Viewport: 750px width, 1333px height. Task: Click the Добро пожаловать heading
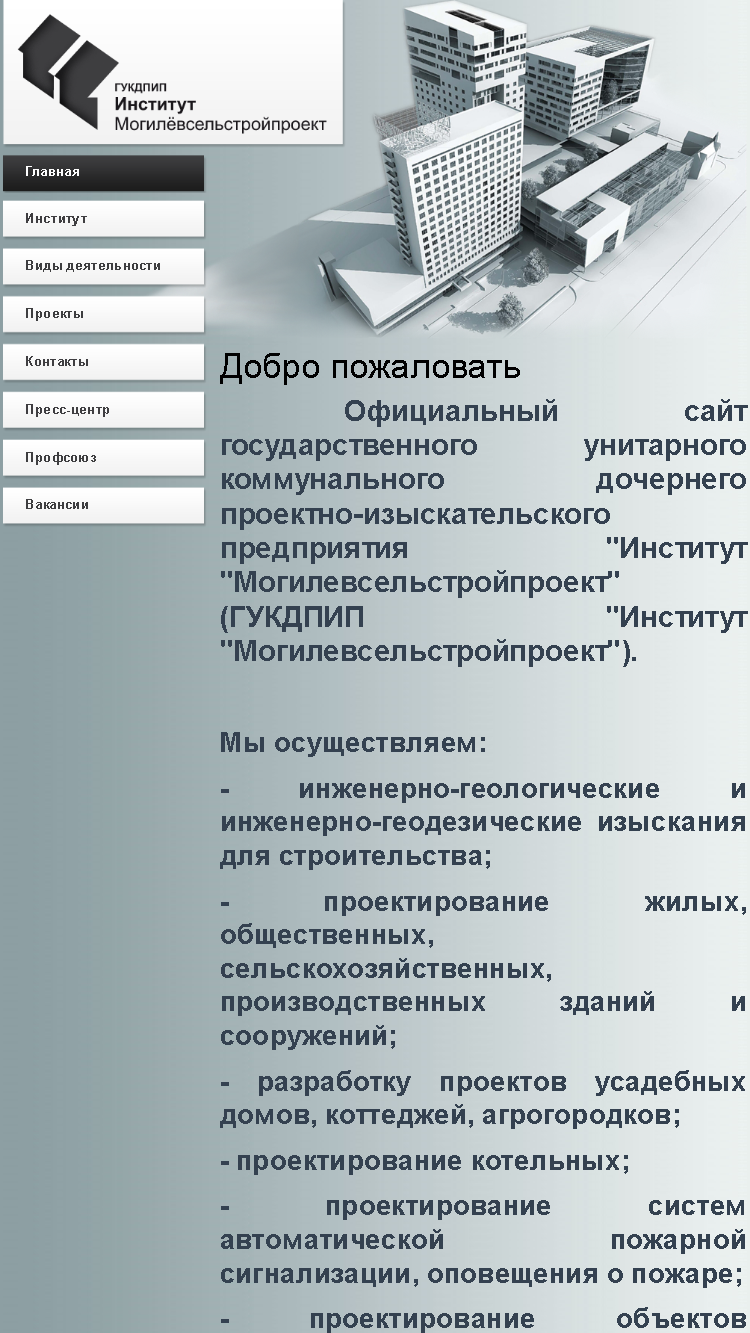tap(370, 367)
